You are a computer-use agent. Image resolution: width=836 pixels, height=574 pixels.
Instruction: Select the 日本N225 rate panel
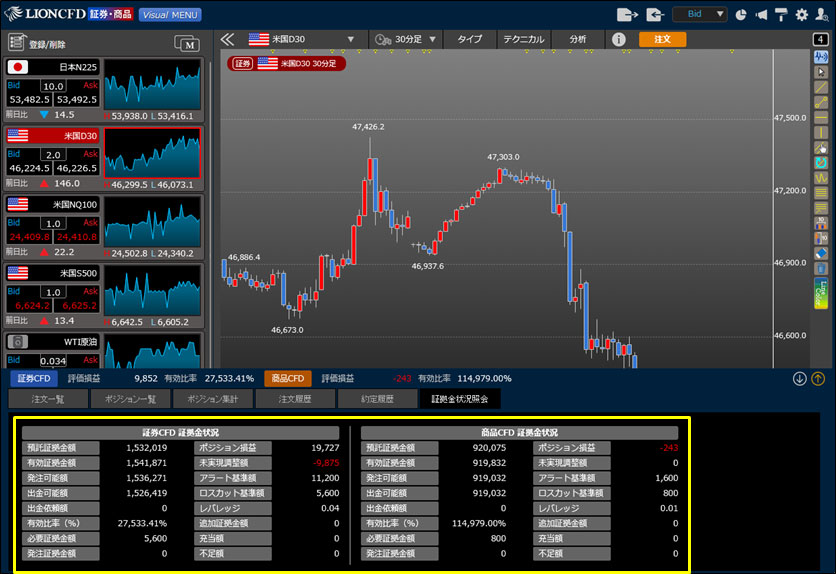pos(52,90)
